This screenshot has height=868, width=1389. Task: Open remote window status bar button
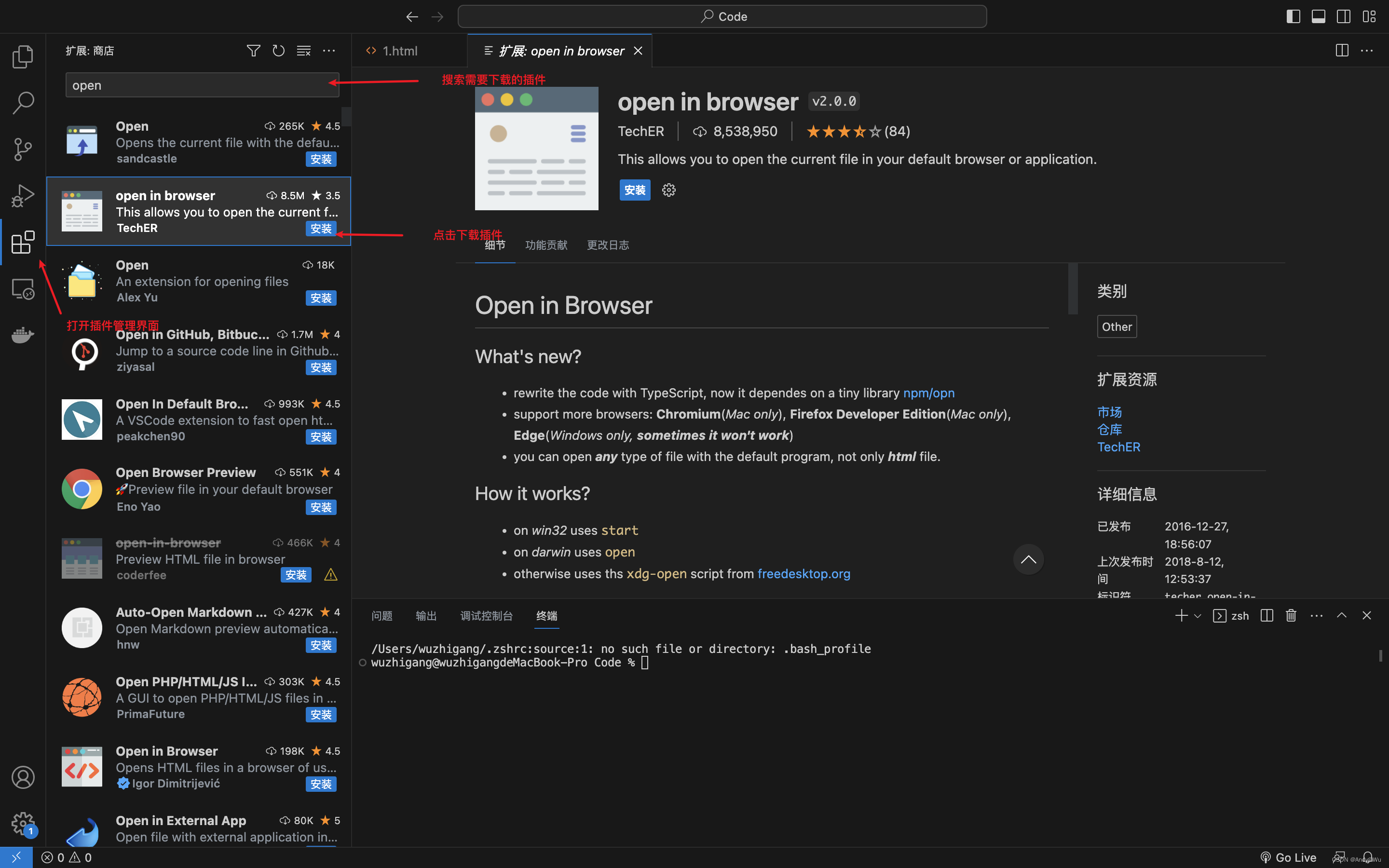16,857
